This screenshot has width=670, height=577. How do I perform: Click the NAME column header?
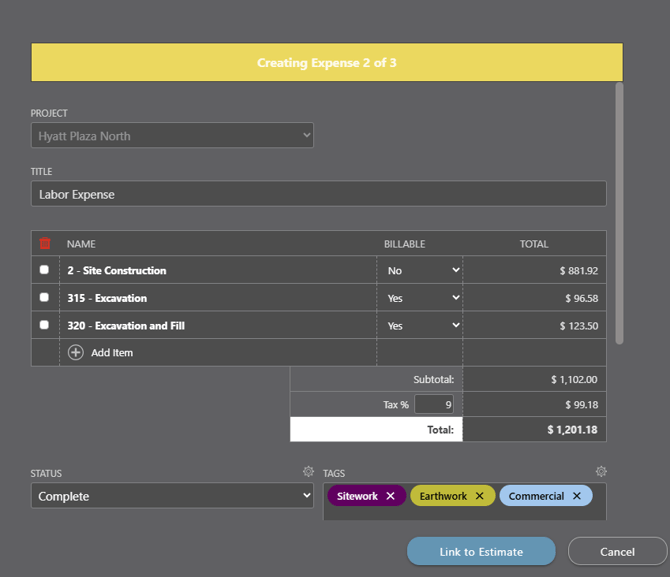[81, 244]
